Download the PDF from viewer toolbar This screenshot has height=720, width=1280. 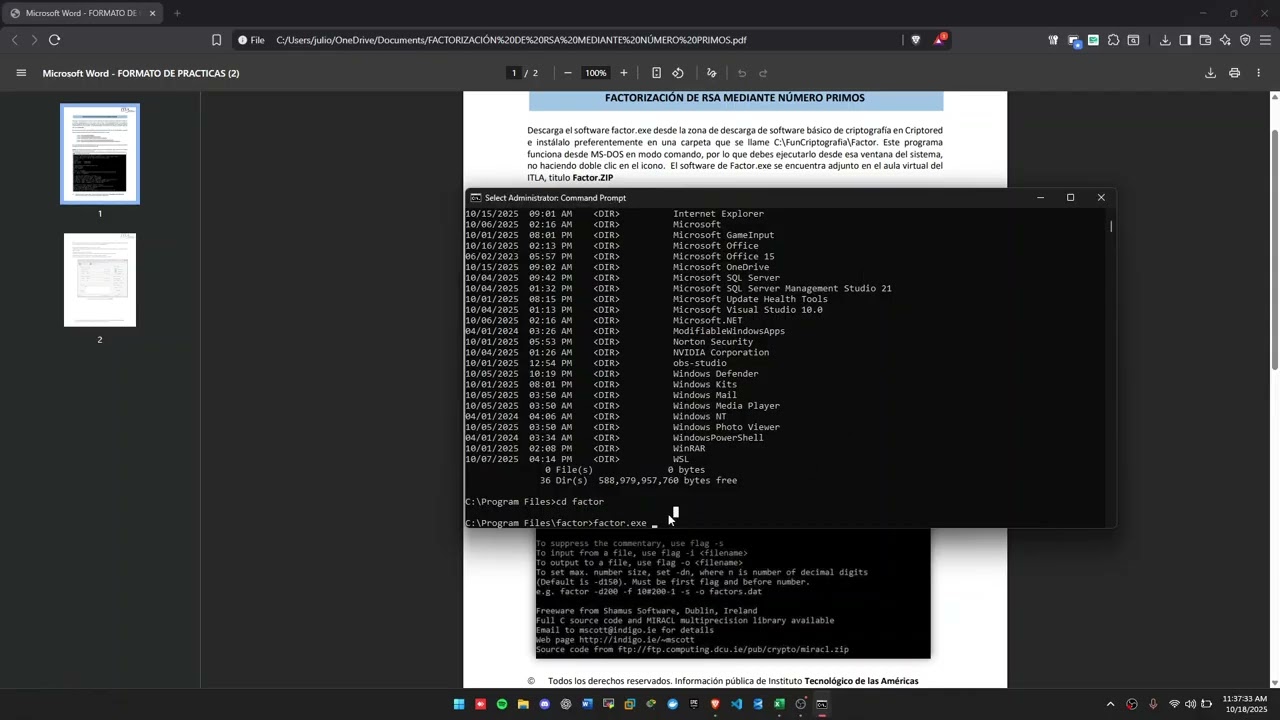[1210, 73]
